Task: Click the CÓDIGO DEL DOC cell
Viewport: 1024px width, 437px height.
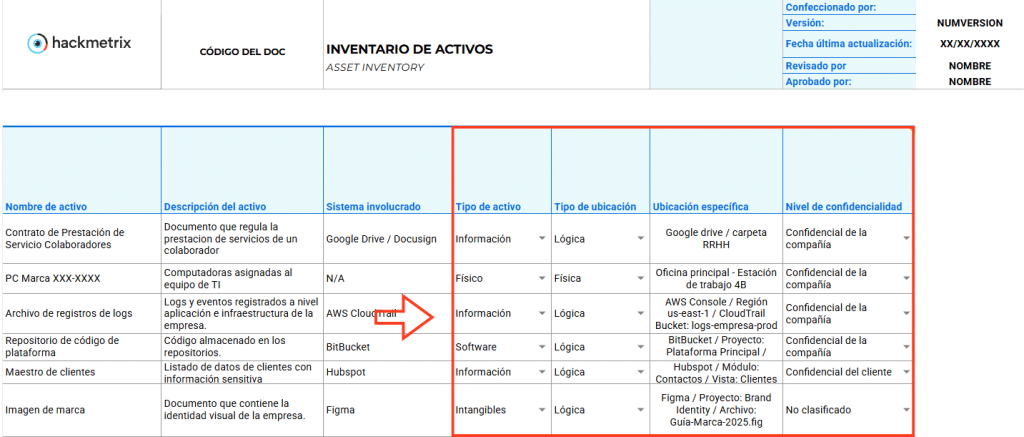Action: 242,51
